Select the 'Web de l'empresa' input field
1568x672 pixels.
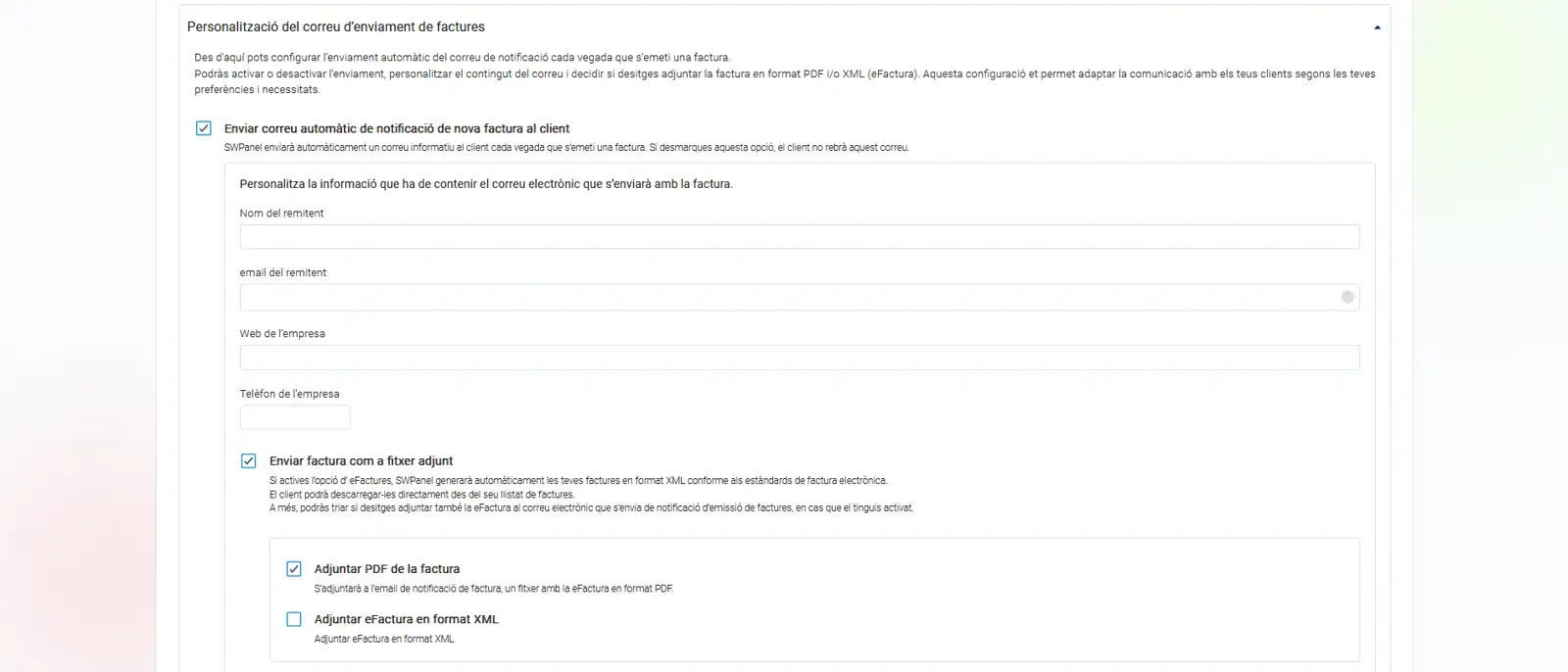[799, 358]
